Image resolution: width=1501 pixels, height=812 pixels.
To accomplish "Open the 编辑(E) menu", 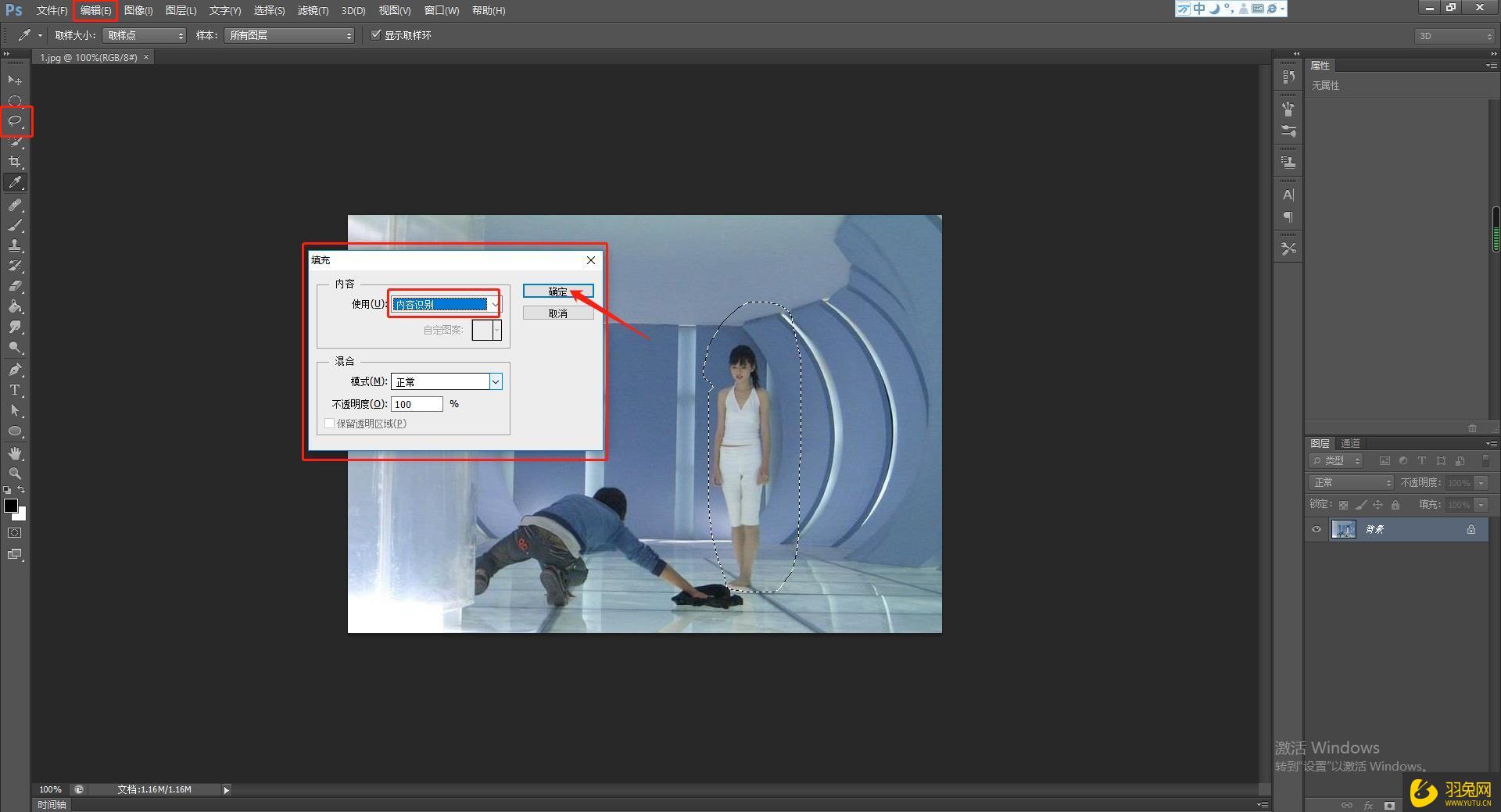I will pyautogui.click(x=95, y=10).
